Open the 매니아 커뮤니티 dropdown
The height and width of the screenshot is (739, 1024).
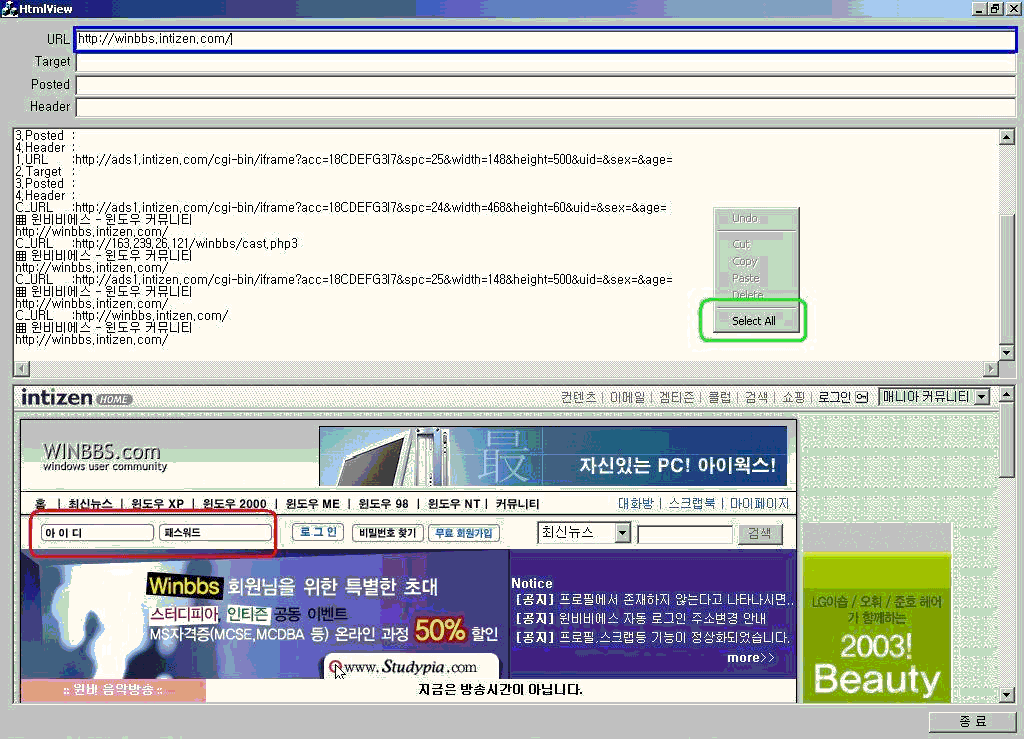coord(982,397)
